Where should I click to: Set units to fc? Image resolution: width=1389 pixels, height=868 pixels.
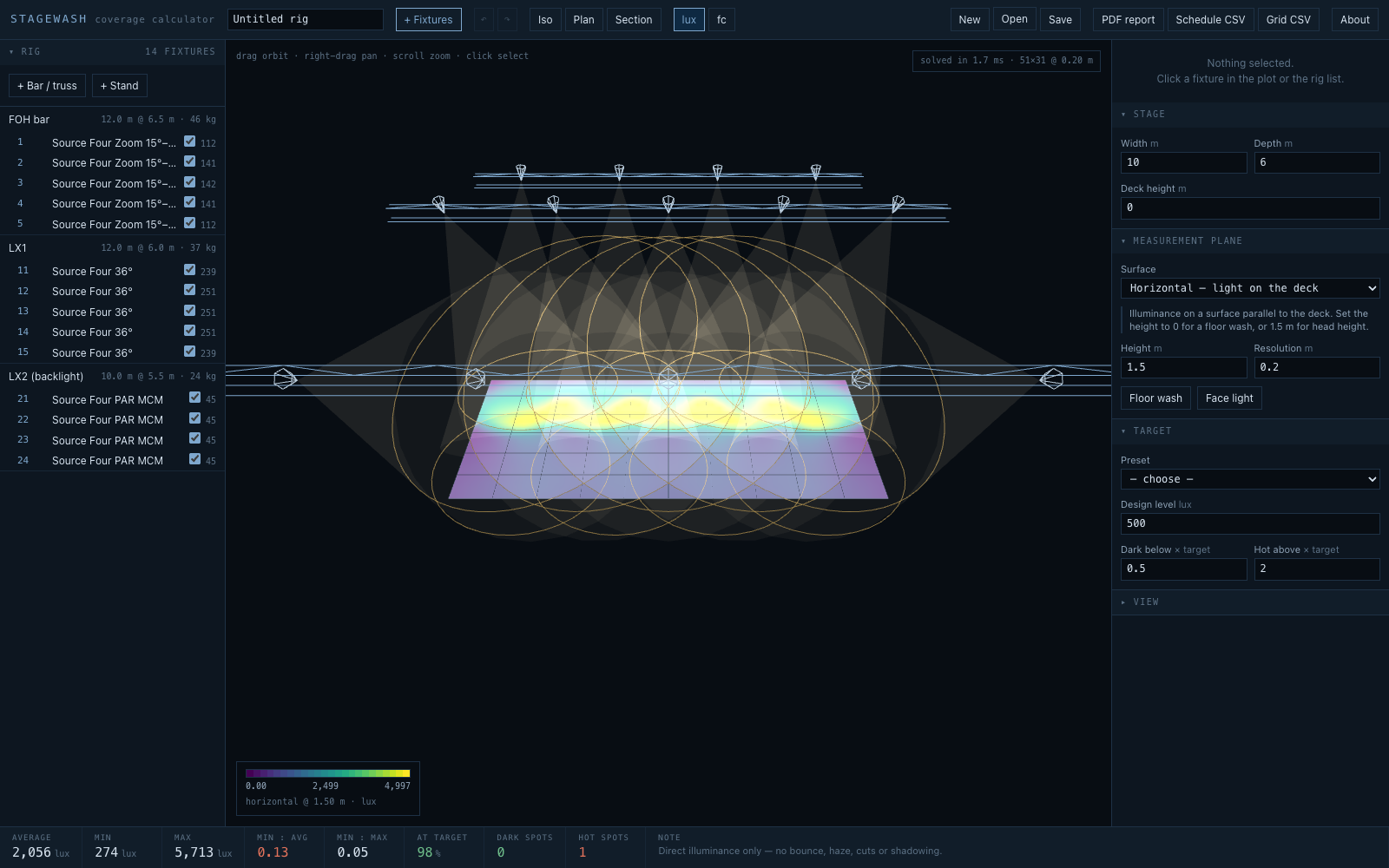(x=721, y=19)
